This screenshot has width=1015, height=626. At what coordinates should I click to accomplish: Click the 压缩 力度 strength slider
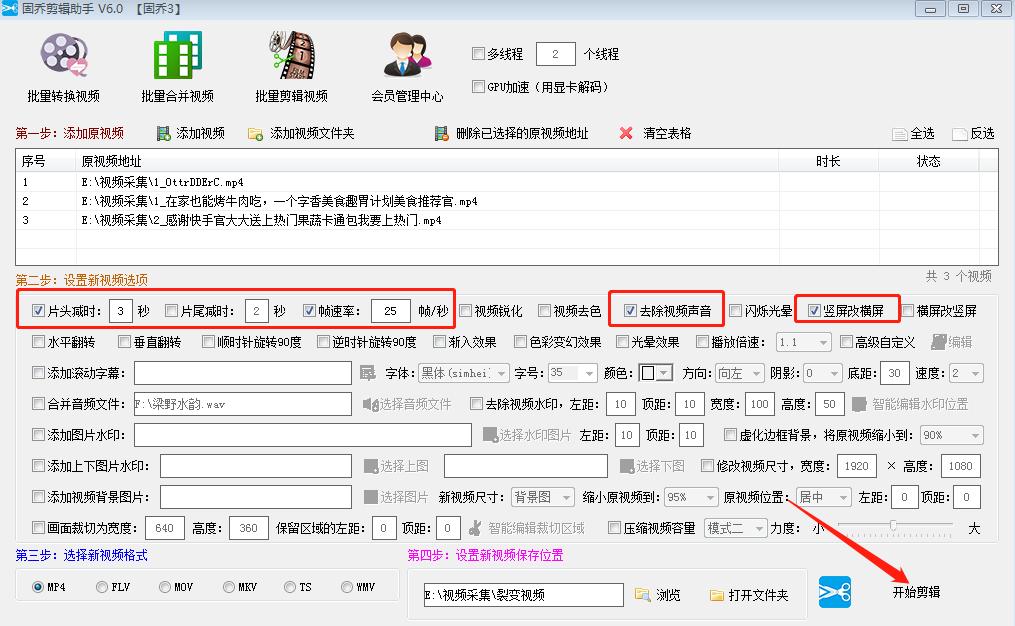pyautogui.click(x=893, y=527)
